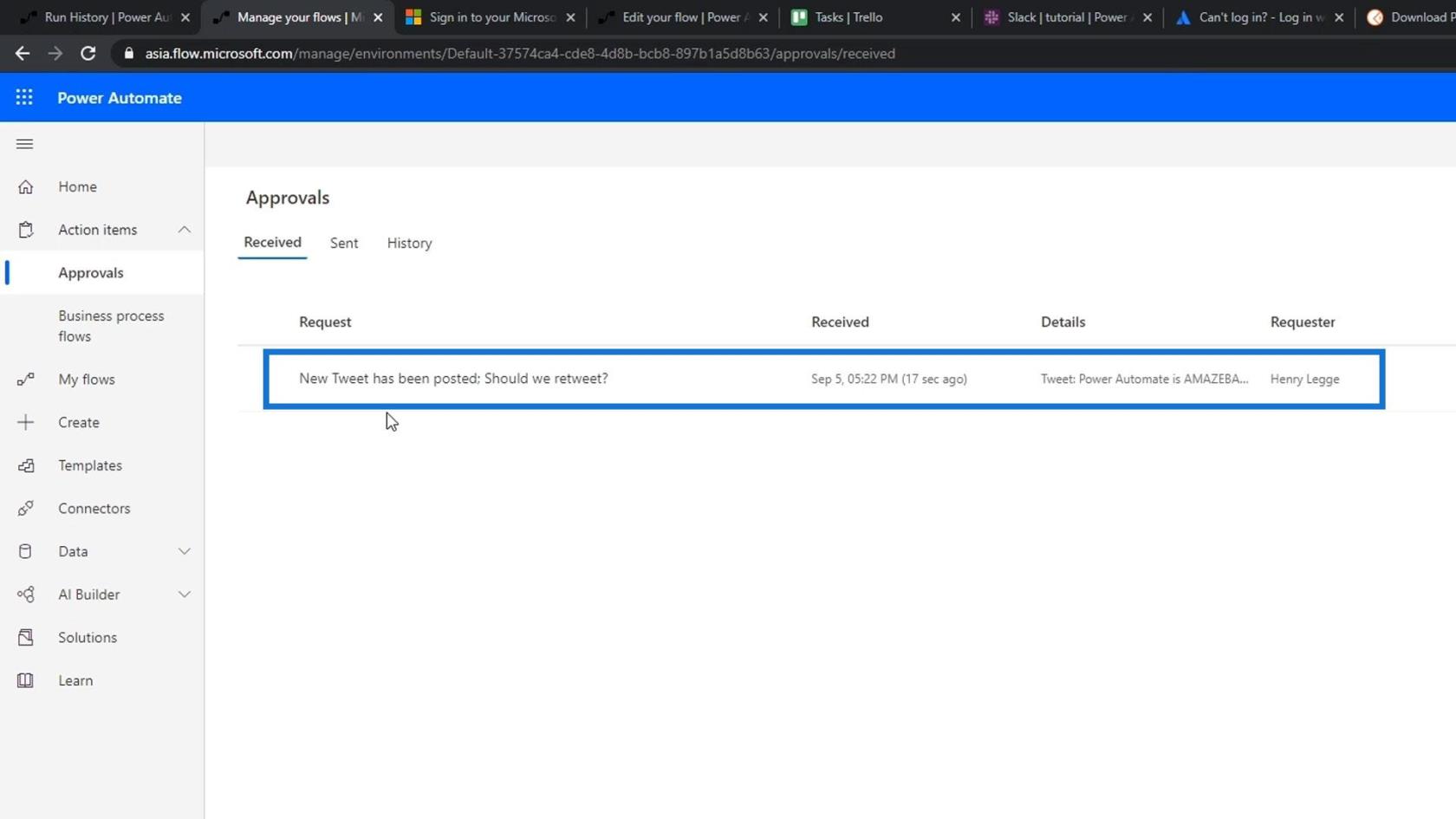This screenshot has height=819, width=1456.
Task: Expand the Data section chevron
Action: pos(184,551)
